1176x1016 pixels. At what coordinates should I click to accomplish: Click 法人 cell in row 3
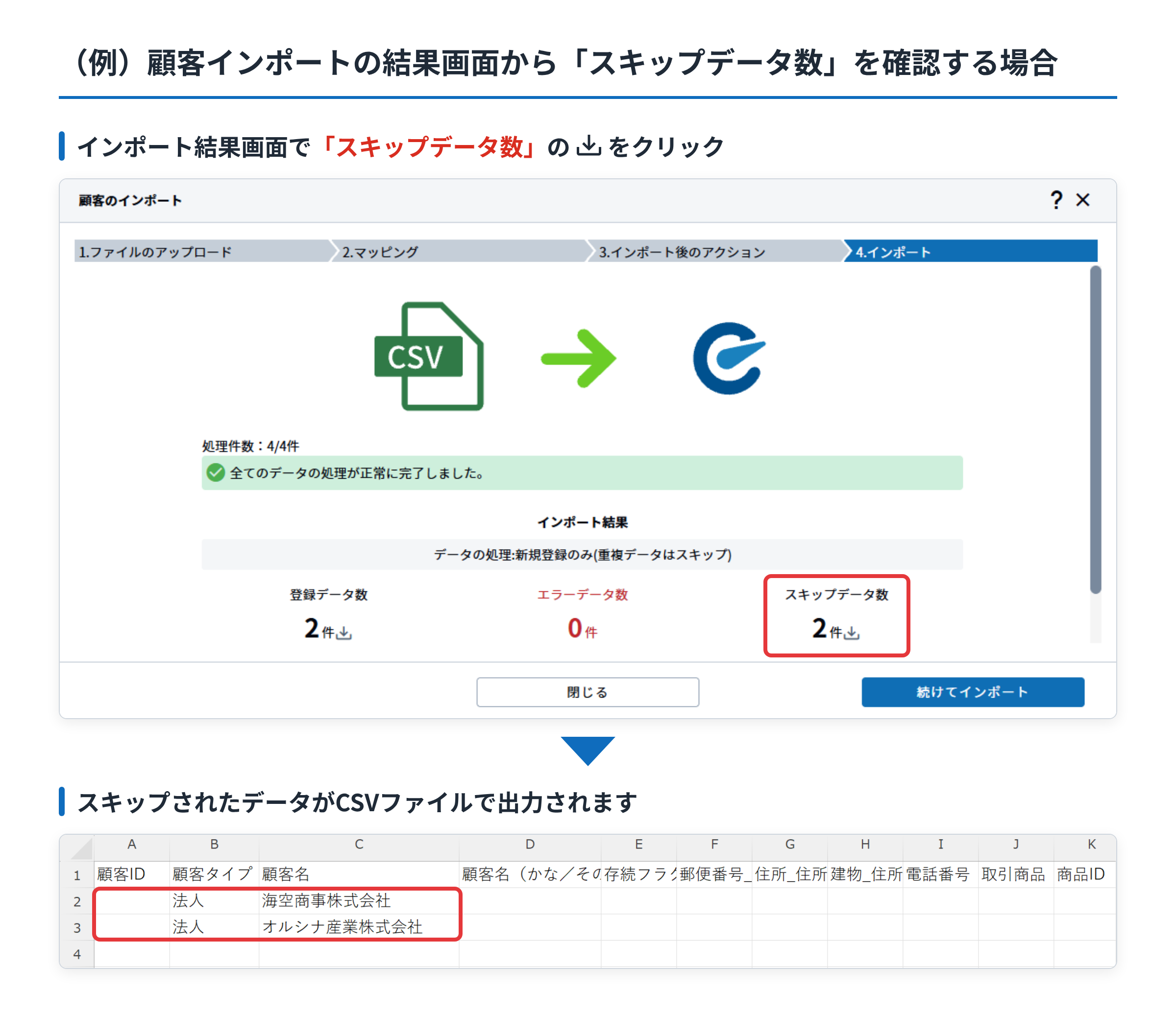tap(214, 927)
